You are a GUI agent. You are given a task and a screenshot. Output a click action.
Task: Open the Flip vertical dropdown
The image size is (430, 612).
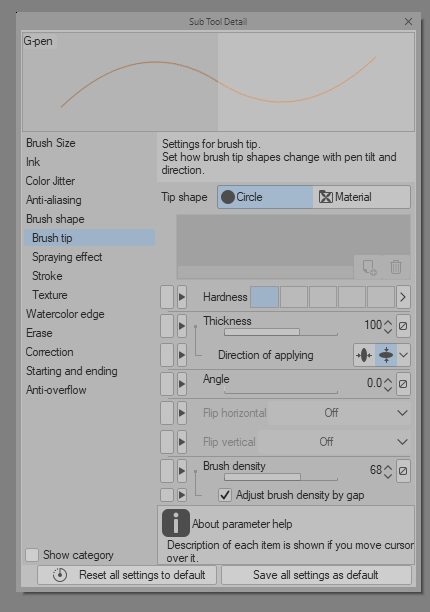coord(334,442)
